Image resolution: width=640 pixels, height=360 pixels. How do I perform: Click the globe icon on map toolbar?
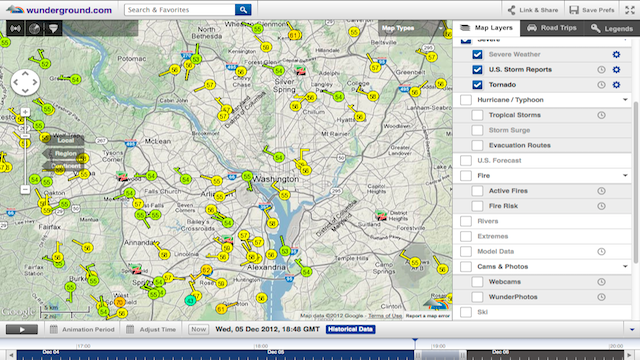click(x=34, y=29)
